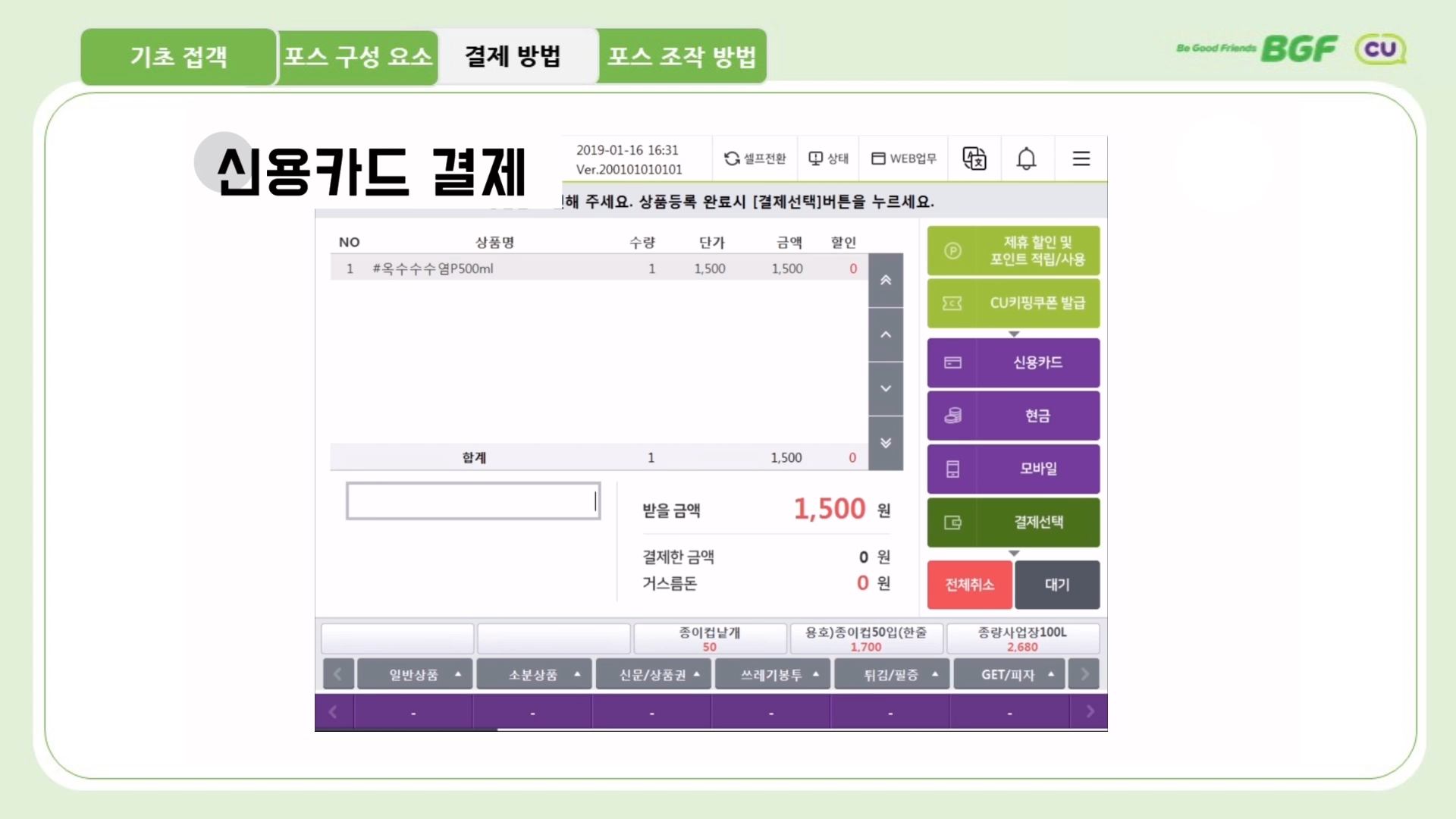Image resolution: width=1456 pixels, height=819 pixels.
Task: Expand the 쓰레기봉투 category
Action: pyautogui.click(x=772, y=673)
